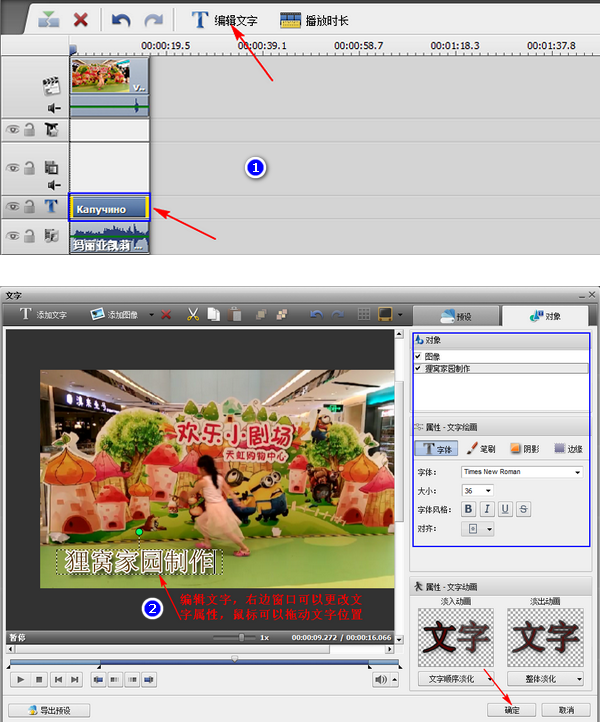
Task: Uncheck the 狸窝家园制作 object checkbox
Action: [418, 368]
